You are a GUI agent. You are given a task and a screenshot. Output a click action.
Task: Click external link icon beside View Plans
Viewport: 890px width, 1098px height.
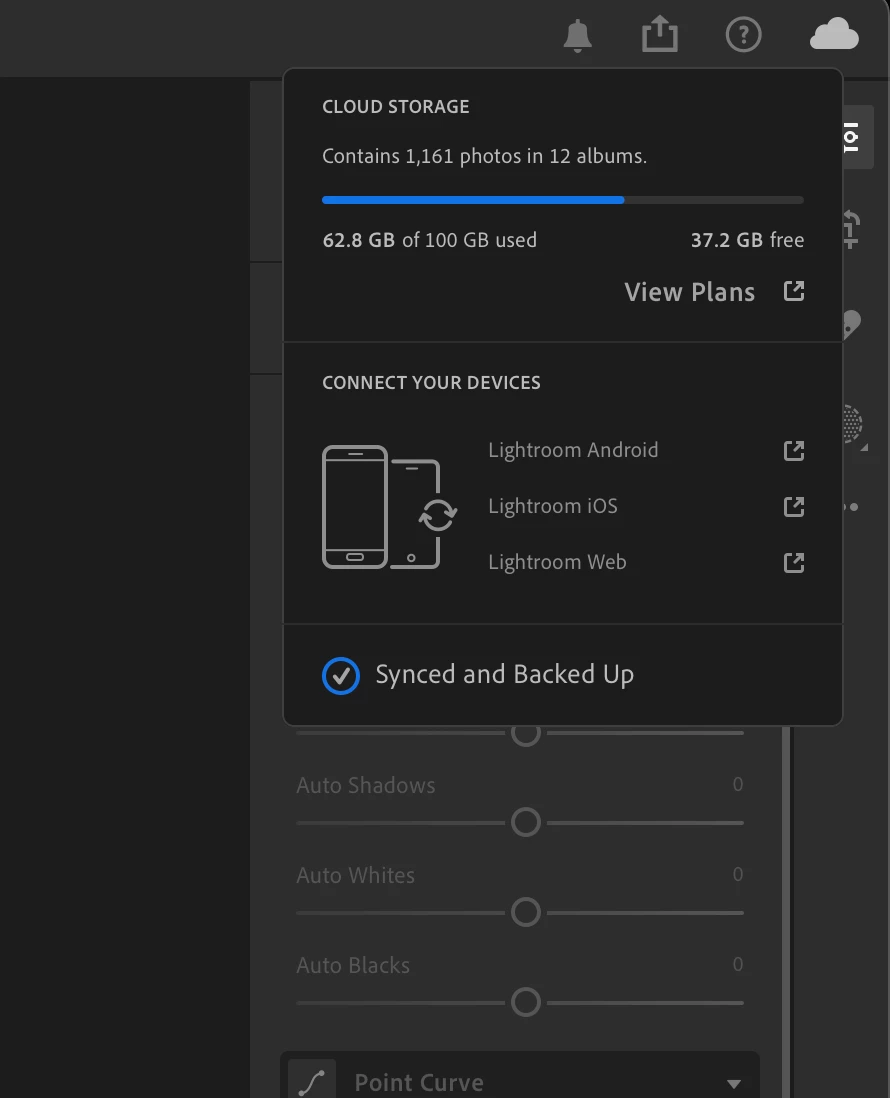[x=793, y=291]
